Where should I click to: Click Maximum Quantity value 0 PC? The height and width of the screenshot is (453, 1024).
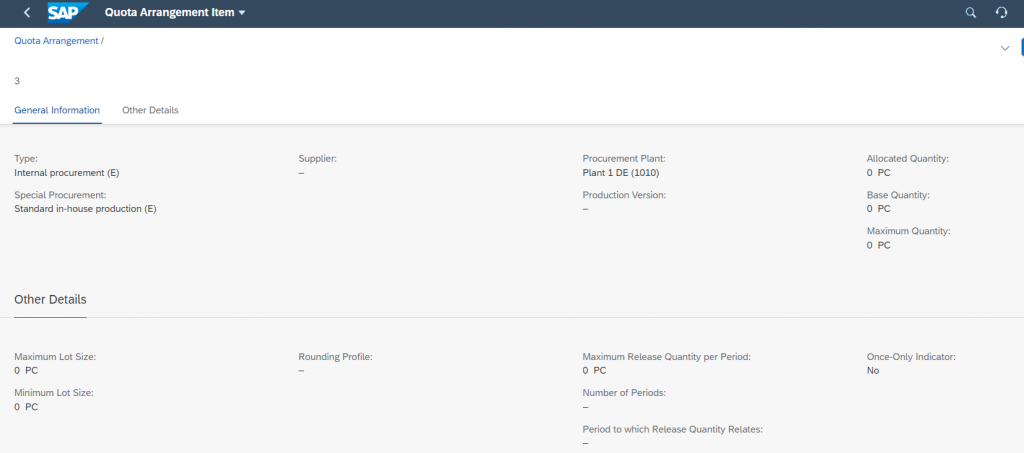click(x=878, y=245)
